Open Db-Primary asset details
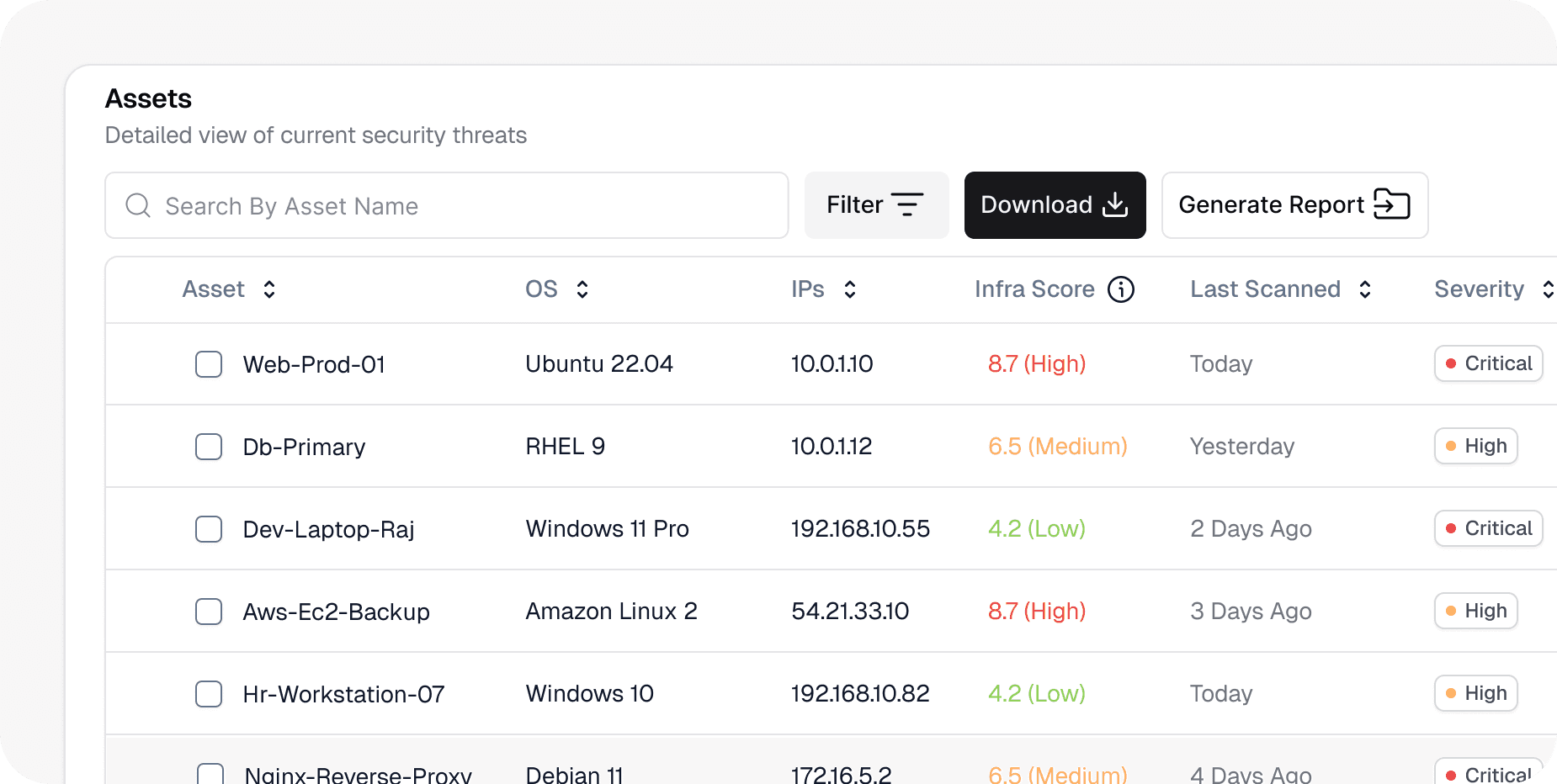The image size is (1557, 784). (x=304, y=446)
